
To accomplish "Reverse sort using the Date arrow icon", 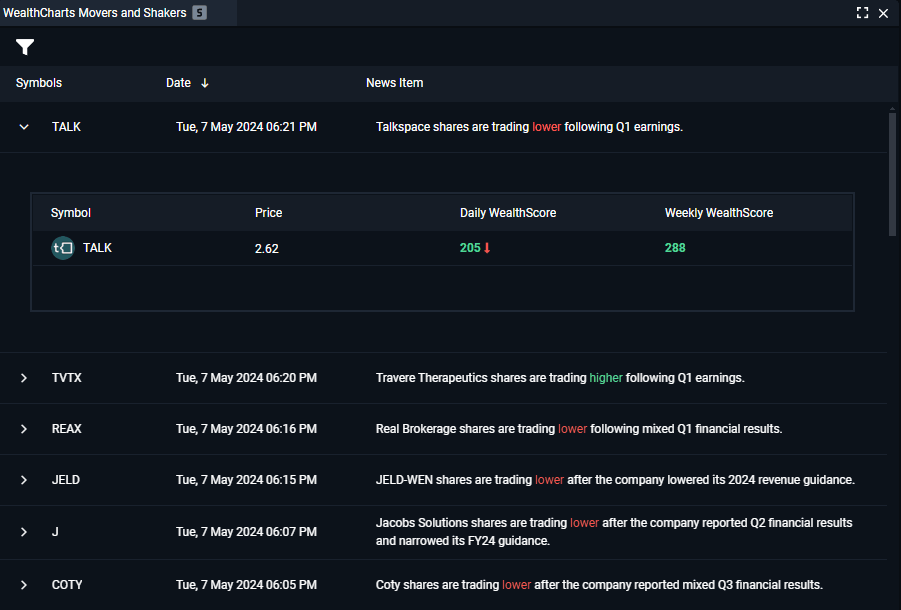I will [x=205, y=83].
